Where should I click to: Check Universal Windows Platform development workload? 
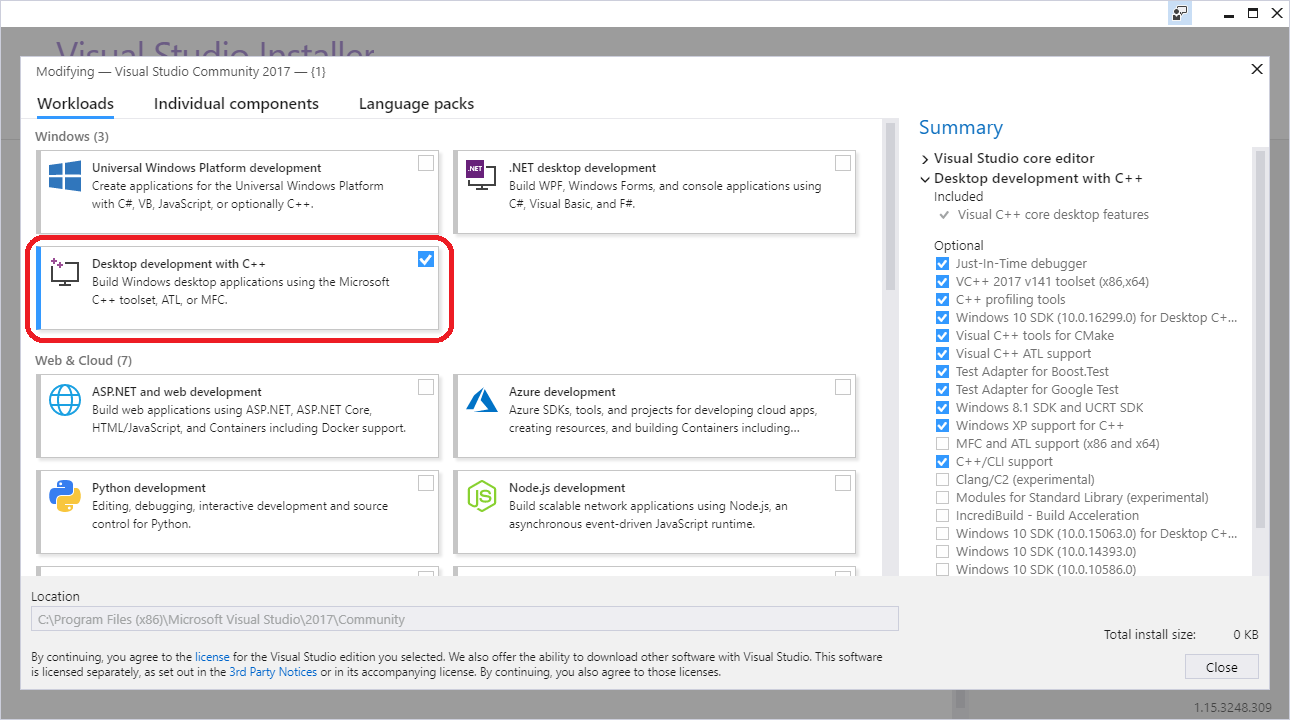click(426, 163)
